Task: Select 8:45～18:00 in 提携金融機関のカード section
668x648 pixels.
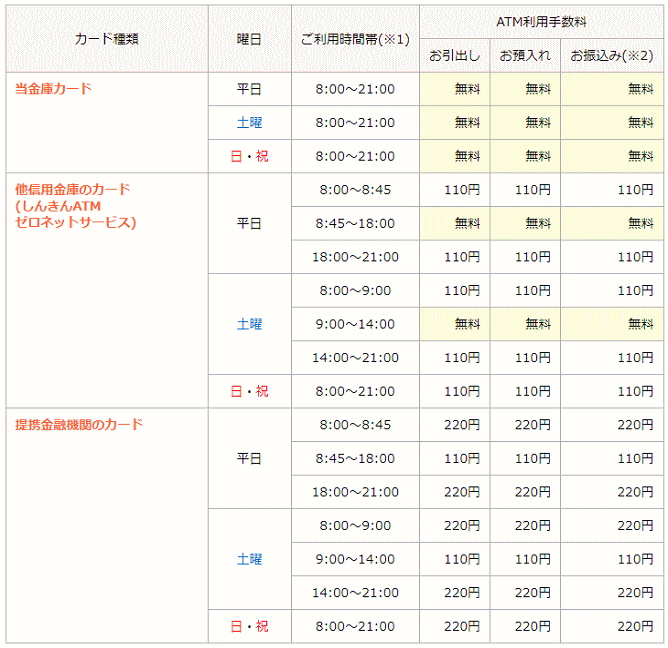Action: pos(355,458)
